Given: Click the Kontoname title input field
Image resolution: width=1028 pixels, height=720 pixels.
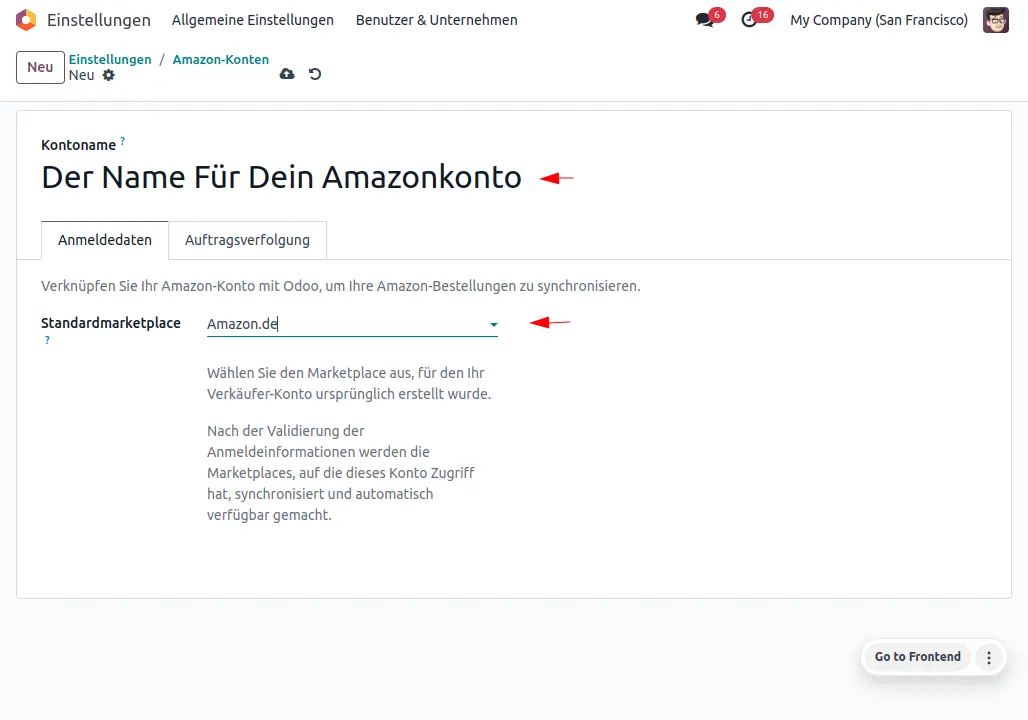Looking at the screenshot, I should click(282, 178).
